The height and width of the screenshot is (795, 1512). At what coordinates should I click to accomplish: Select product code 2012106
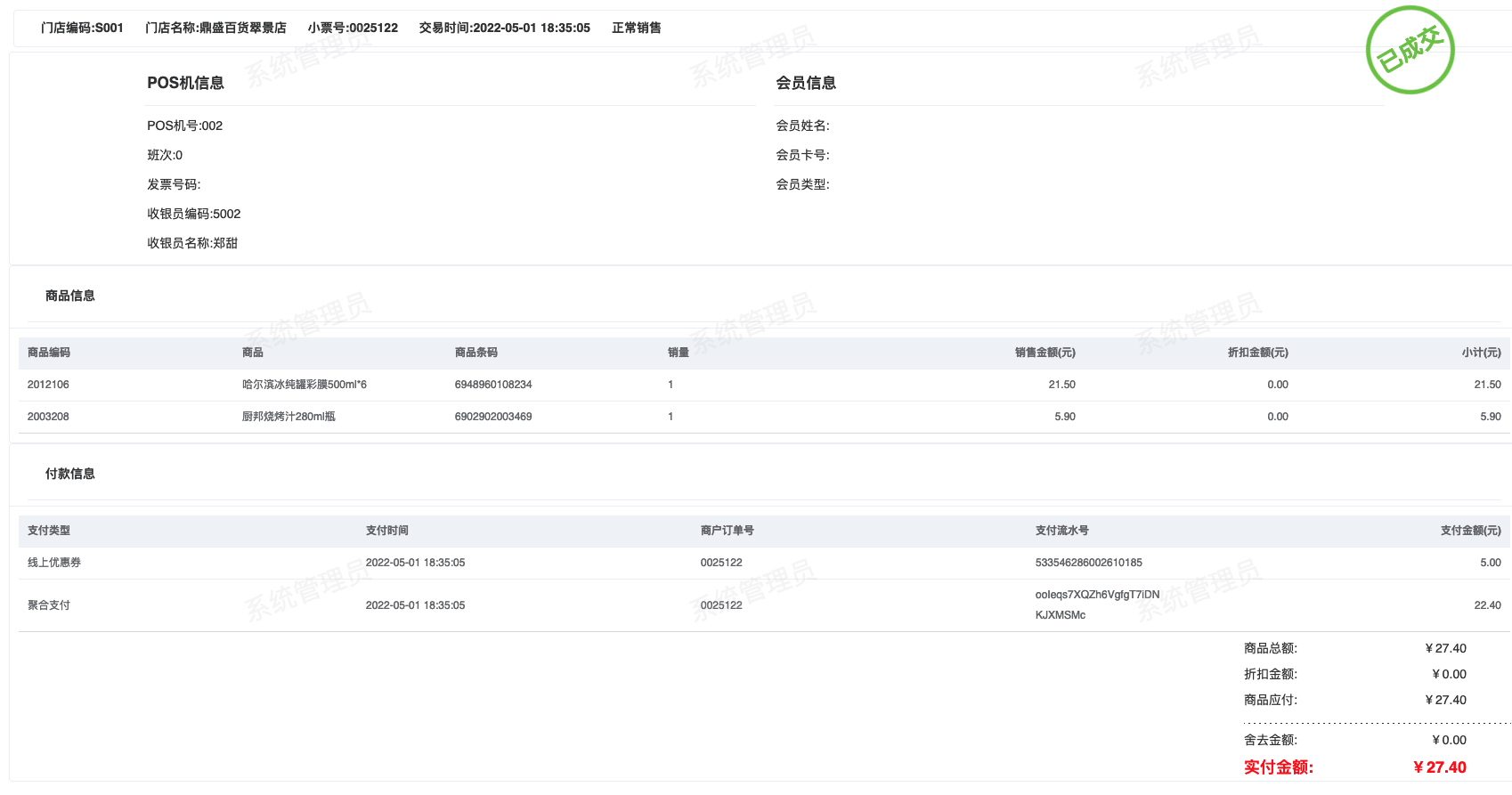[48, 385]
